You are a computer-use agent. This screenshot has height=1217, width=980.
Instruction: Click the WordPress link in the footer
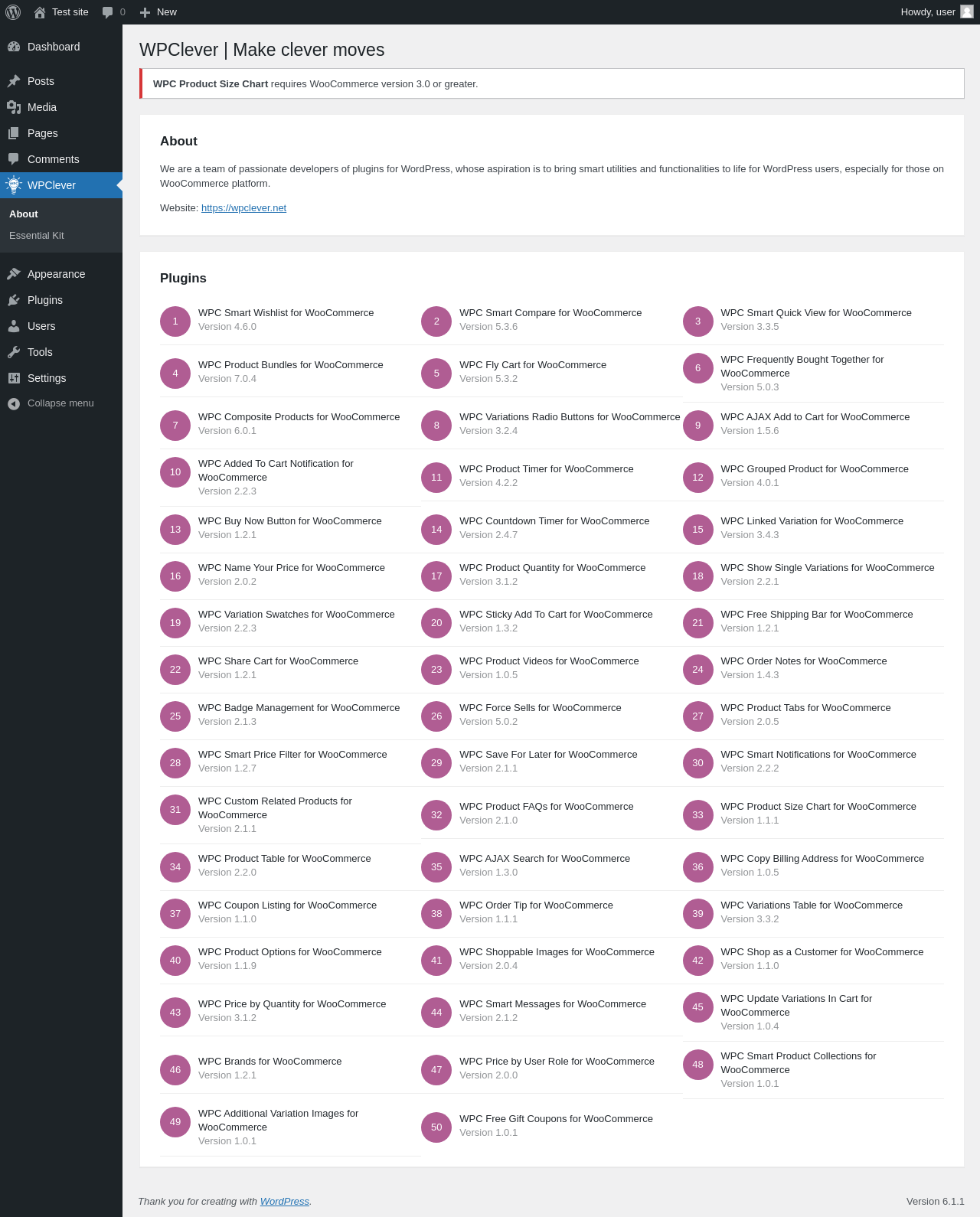[x=284, y=1202]
